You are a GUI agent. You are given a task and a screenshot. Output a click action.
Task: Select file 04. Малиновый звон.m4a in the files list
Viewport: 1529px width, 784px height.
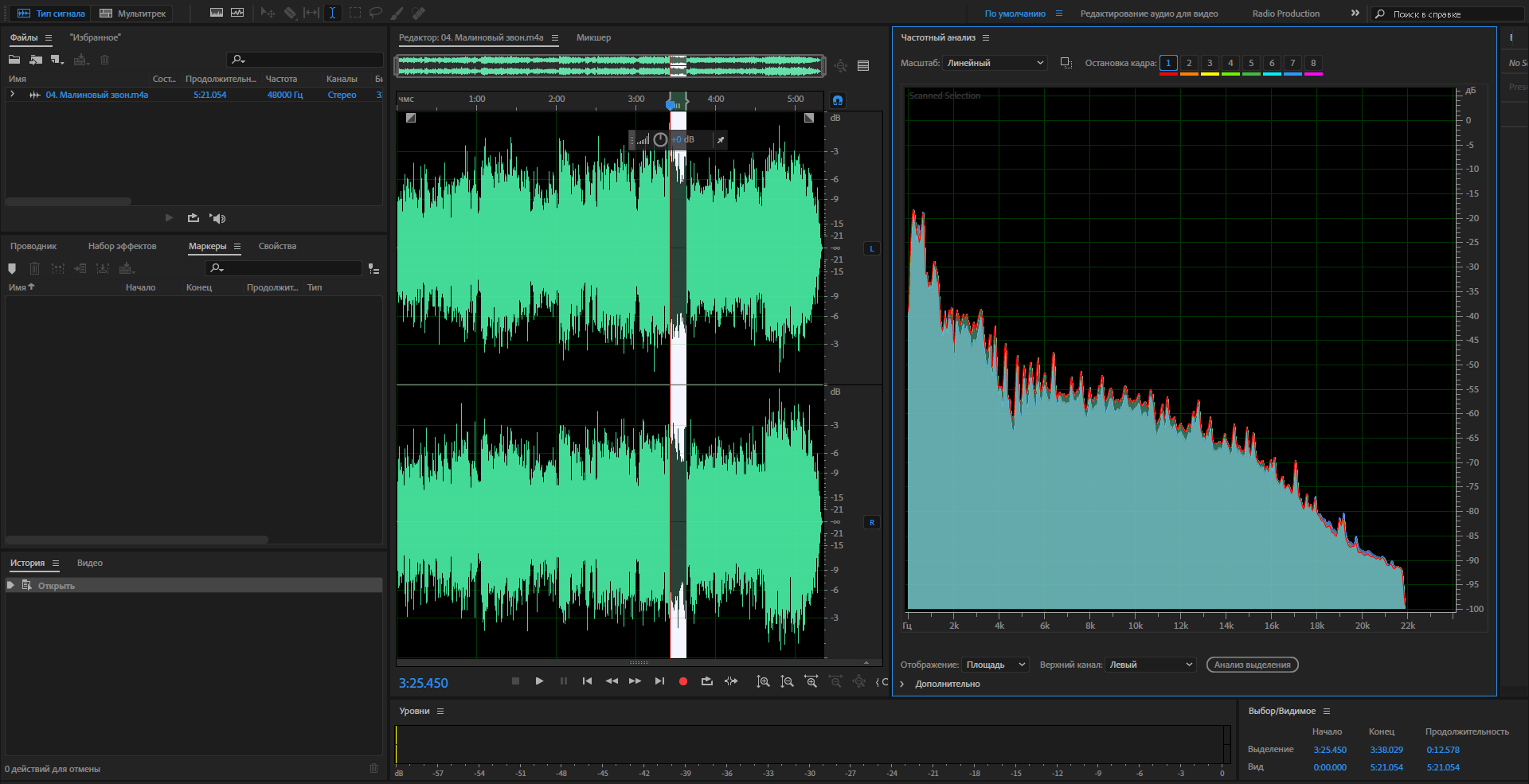(96, 95)
